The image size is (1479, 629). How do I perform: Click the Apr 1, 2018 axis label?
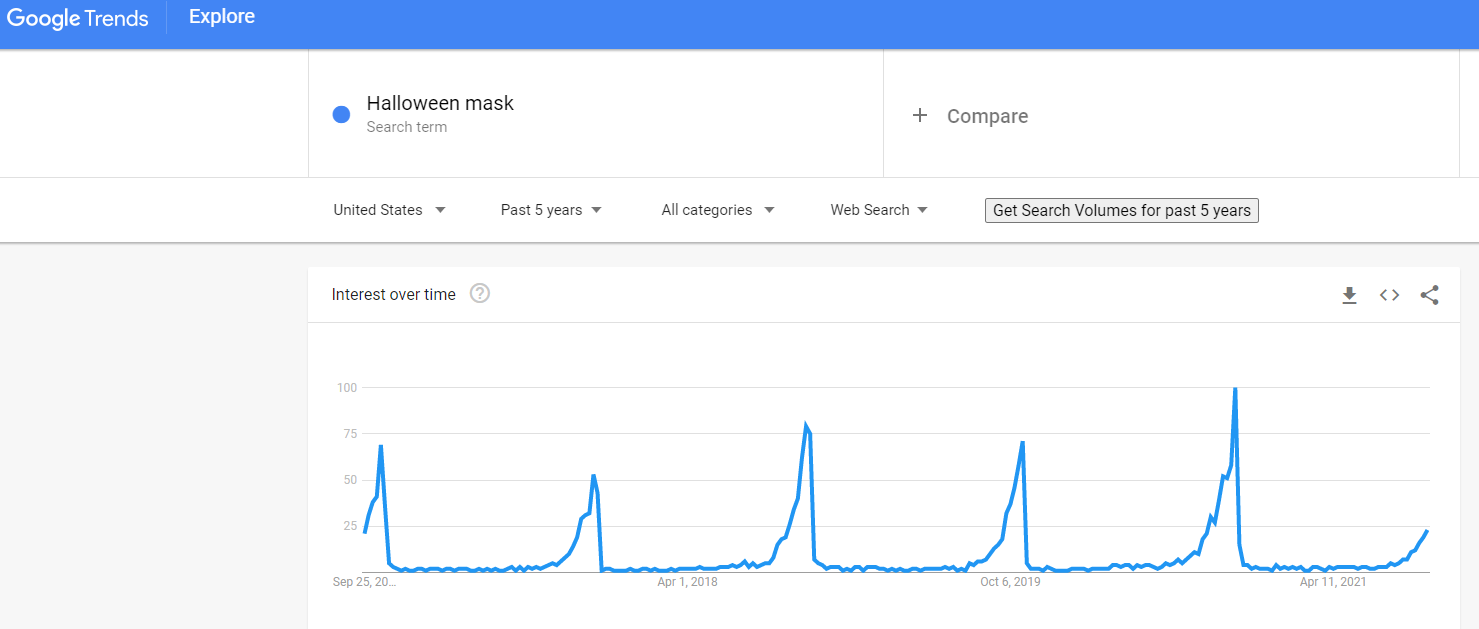pyautogui.click(x=687, y=582)
